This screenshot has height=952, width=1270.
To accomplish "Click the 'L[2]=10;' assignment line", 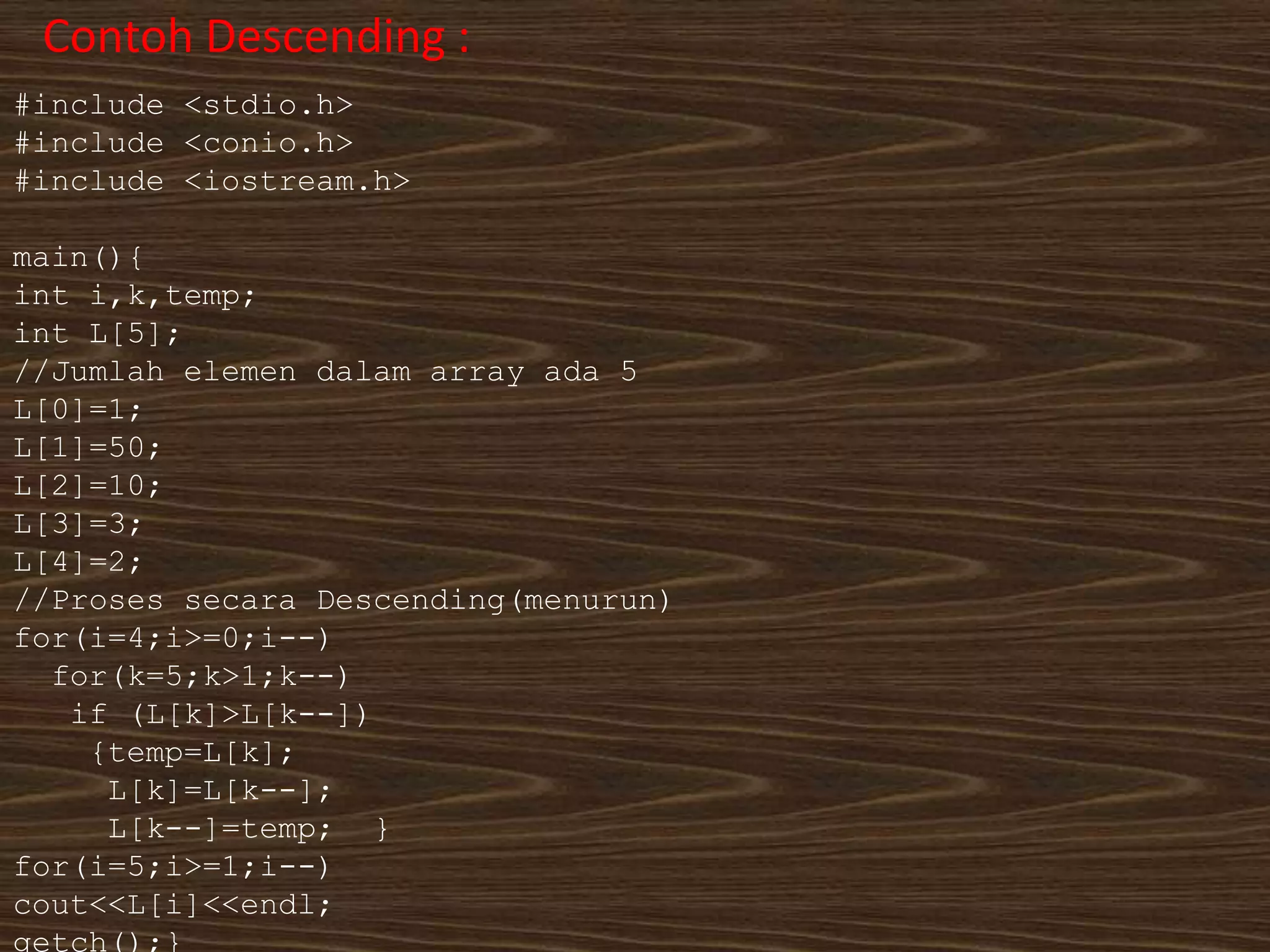I will tap(87, 486).
